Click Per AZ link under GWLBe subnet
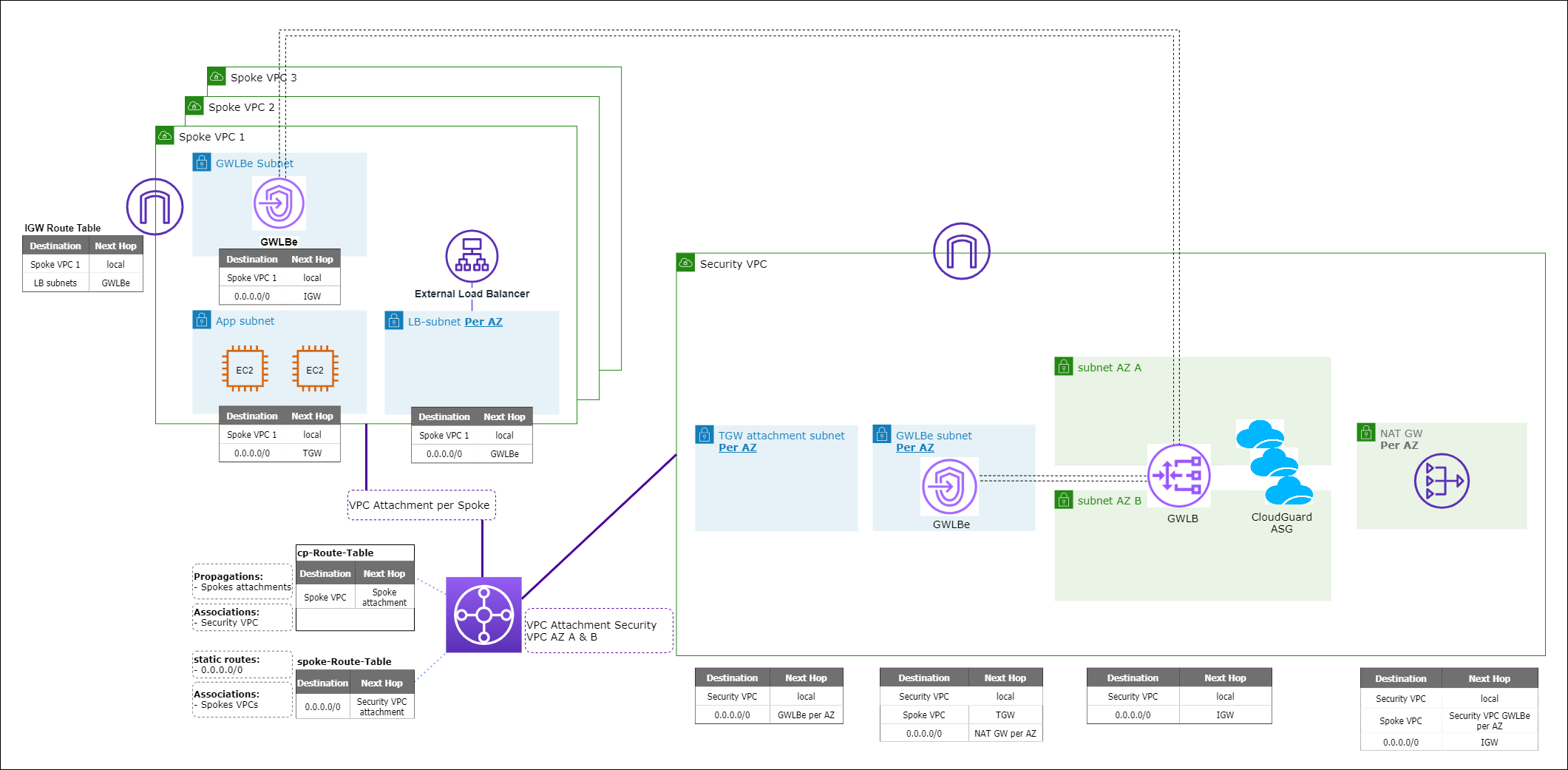This screenshot has height=770, width=1568. click(914, 448)
